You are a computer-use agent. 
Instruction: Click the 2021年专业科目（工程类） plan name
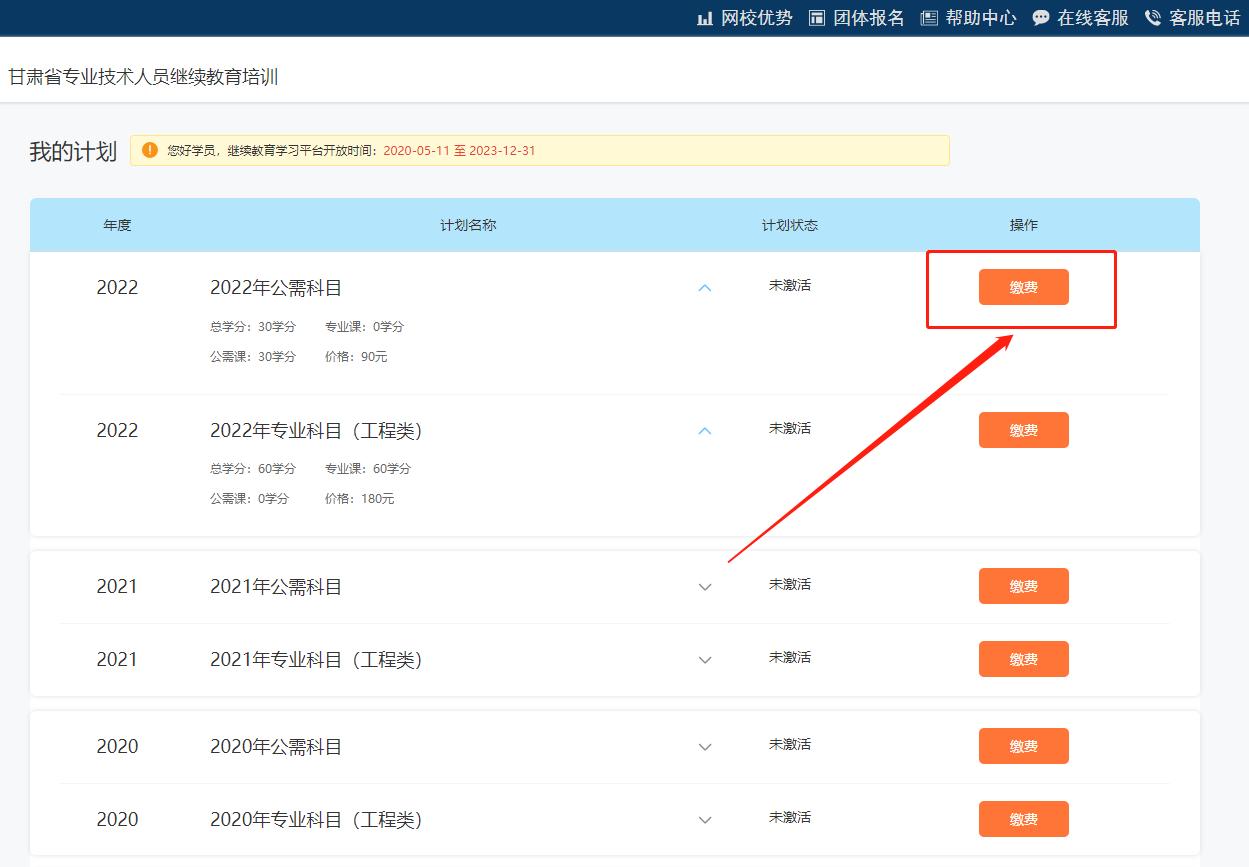coord(316,660)
